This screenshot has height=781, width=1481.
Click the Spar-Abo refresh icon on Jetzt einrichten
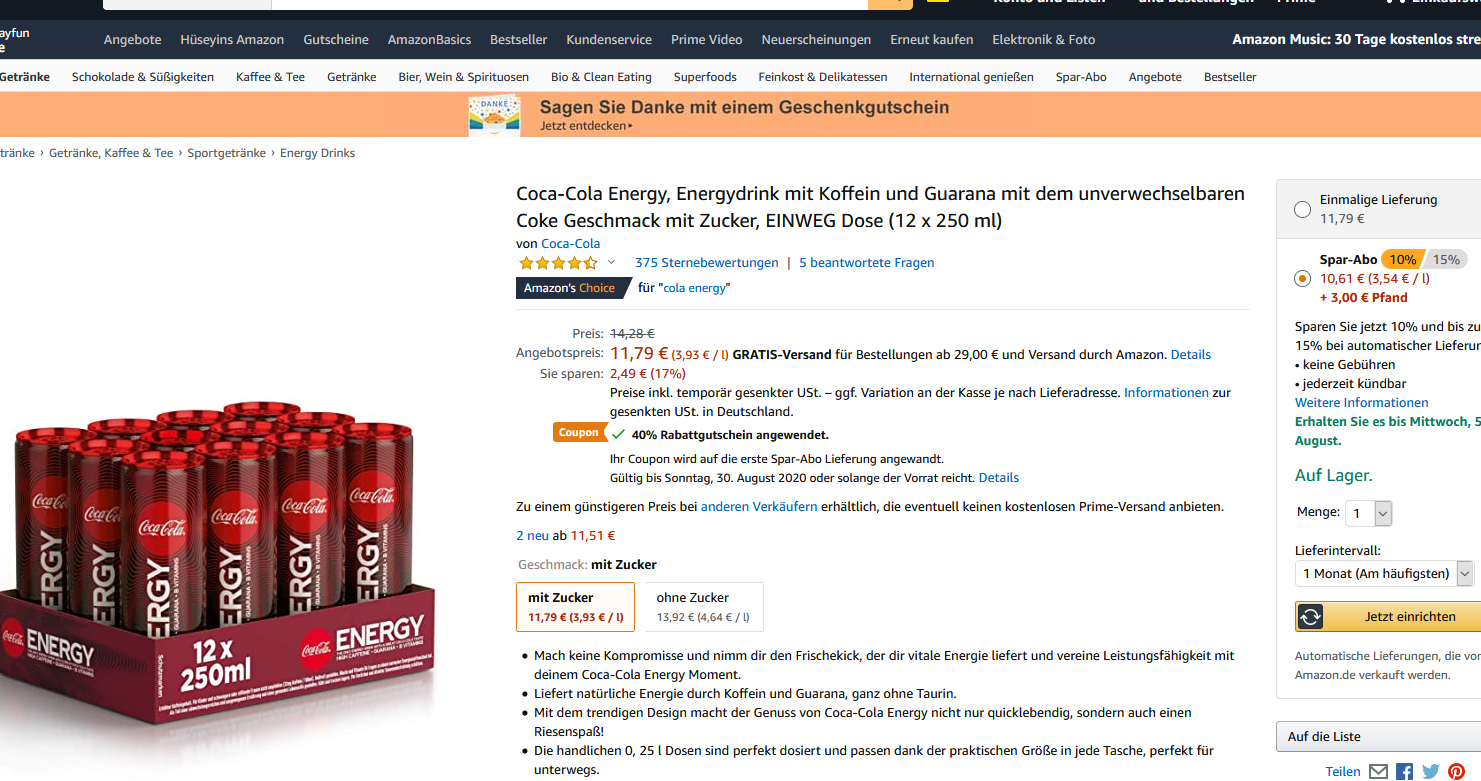tap(1310, 617)
